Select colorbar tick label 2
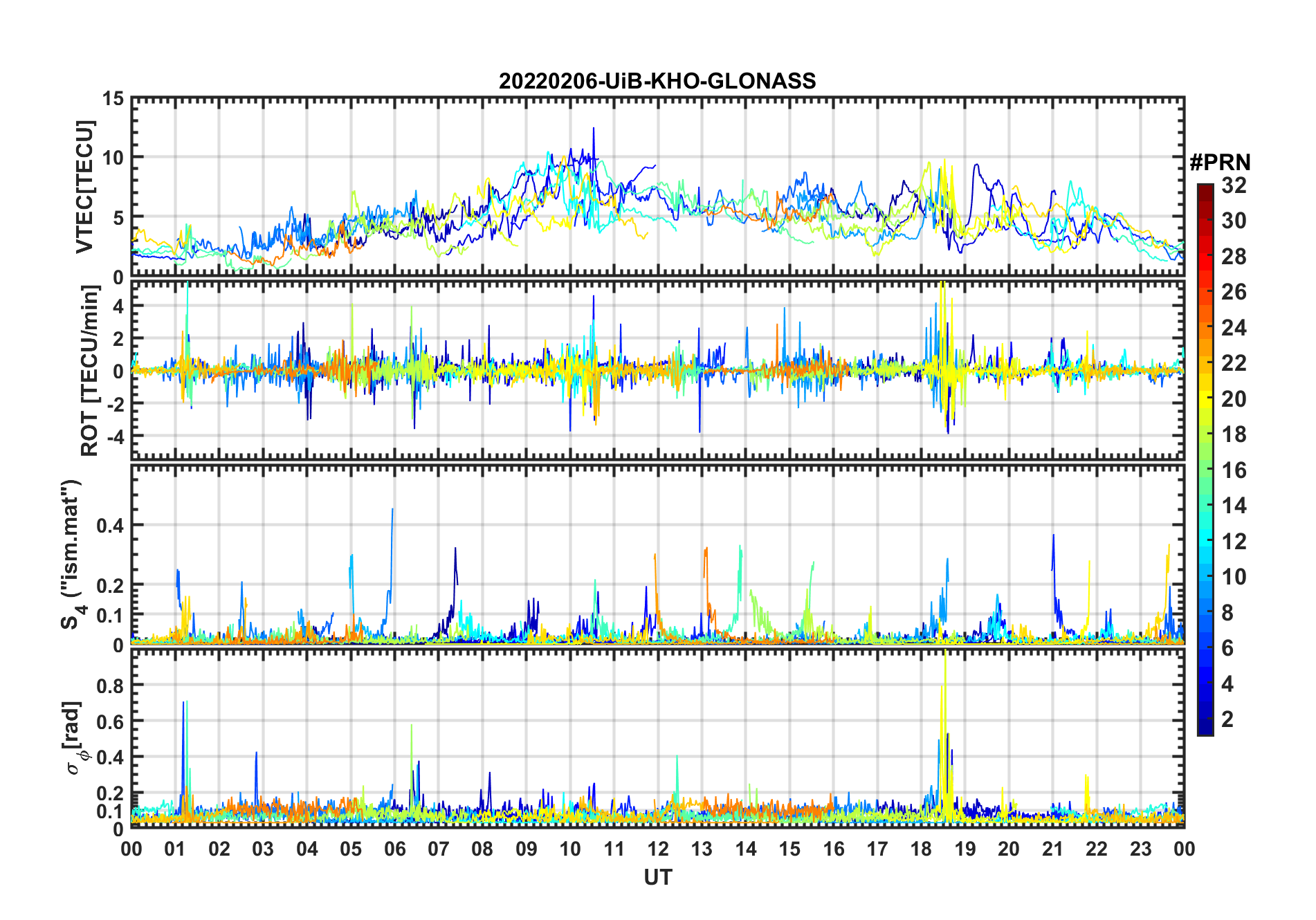The height and width of the screenshot is (920, 1316). [x=1227, y=719]
